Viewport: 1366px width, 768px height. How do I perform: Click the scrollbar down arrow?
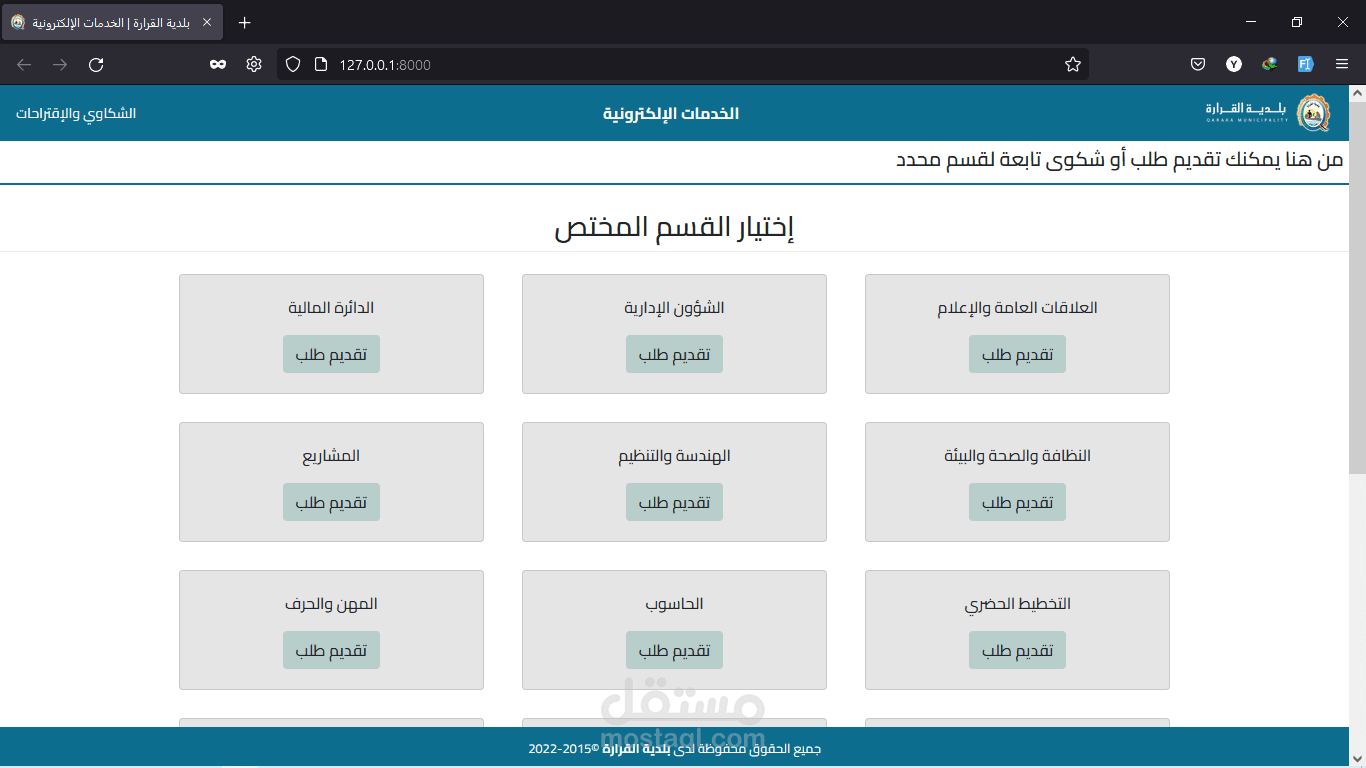(x=1357, y=759)
